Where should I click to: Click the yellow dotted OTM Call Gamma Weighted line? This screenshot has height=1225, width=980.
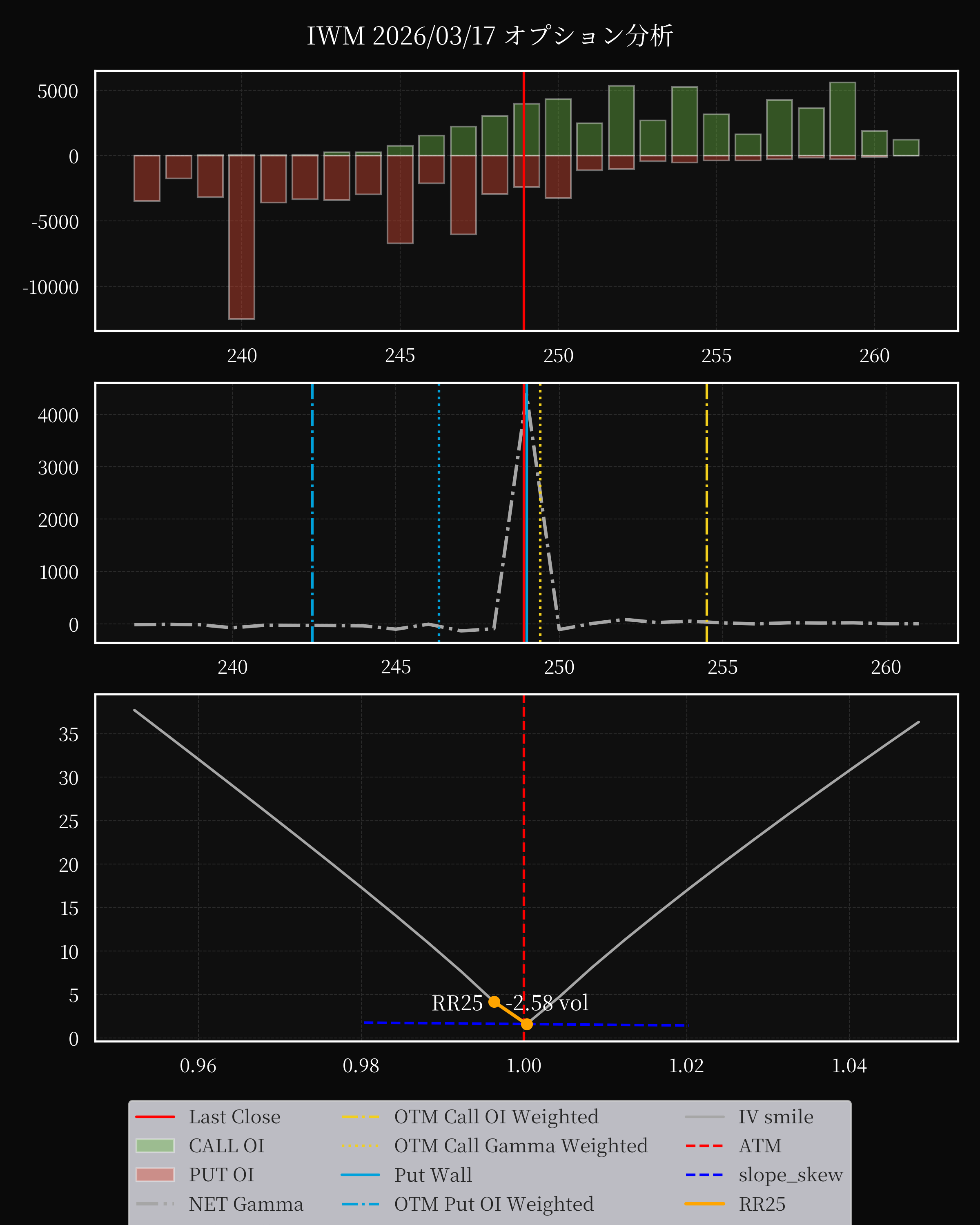pyautogui.click(x=540, y=513)
